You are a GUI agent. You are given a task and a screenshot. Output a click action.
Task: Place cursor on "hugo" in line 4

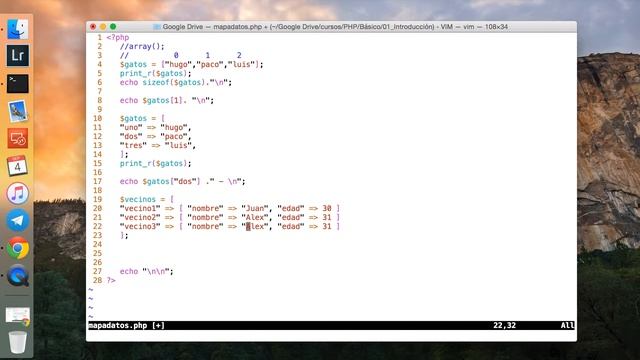click(178, 64)
